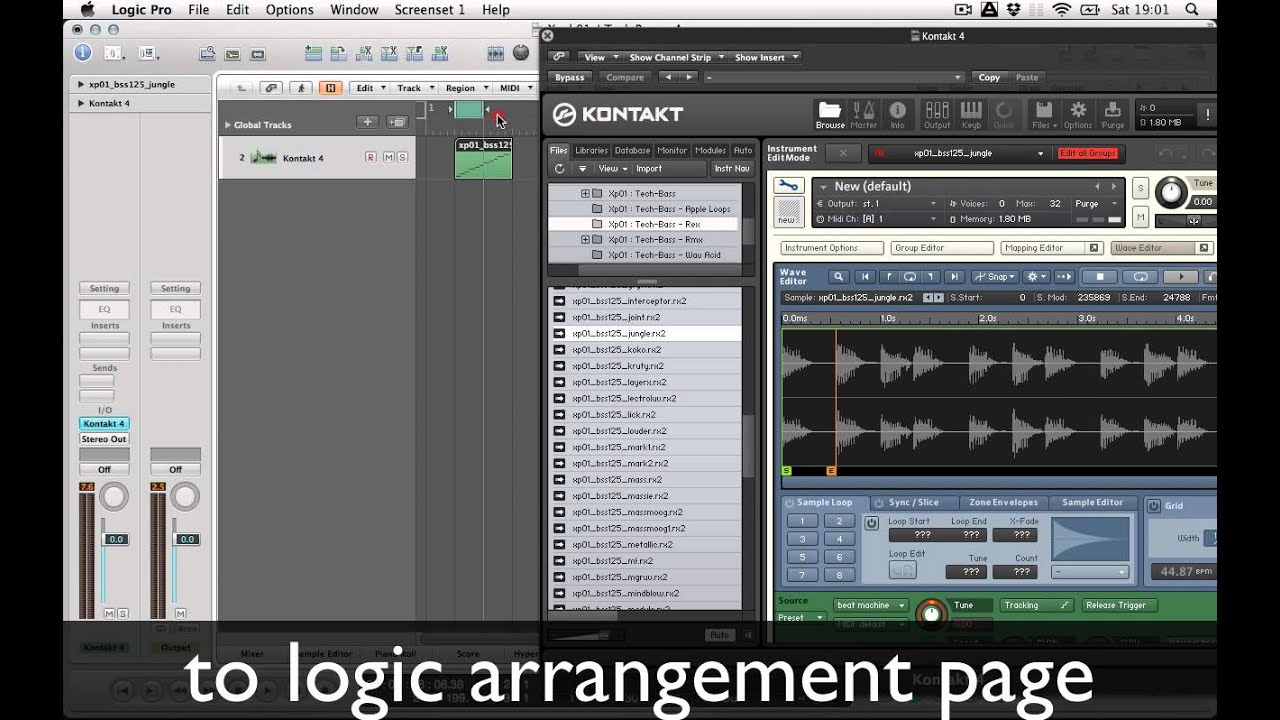Mute the Kontakt 4 track
The height and width of the screenshot is (720, 1280).
point(388,158)
